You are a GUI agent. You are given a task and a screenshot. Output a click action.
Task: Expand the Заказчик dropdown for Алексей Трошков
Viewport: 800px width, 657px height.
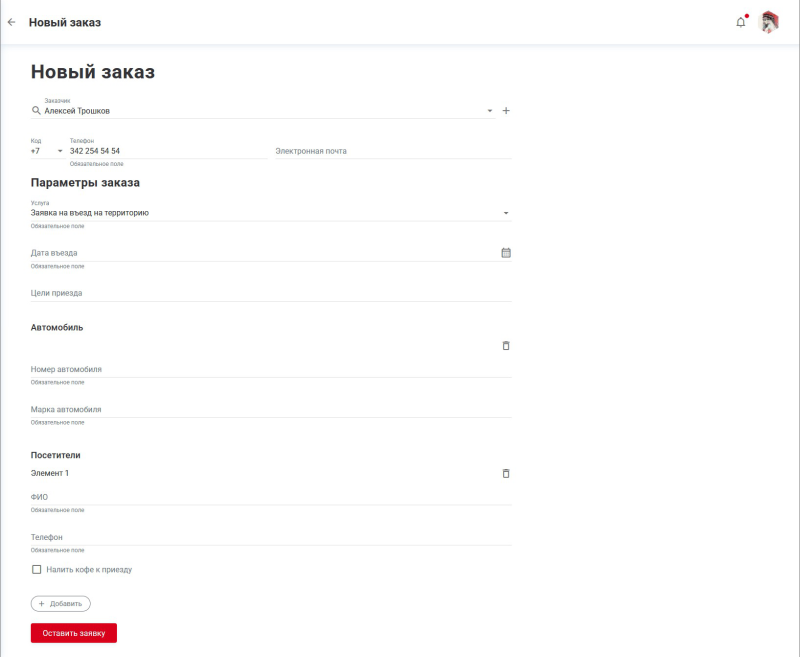click(x=489, y=110)
